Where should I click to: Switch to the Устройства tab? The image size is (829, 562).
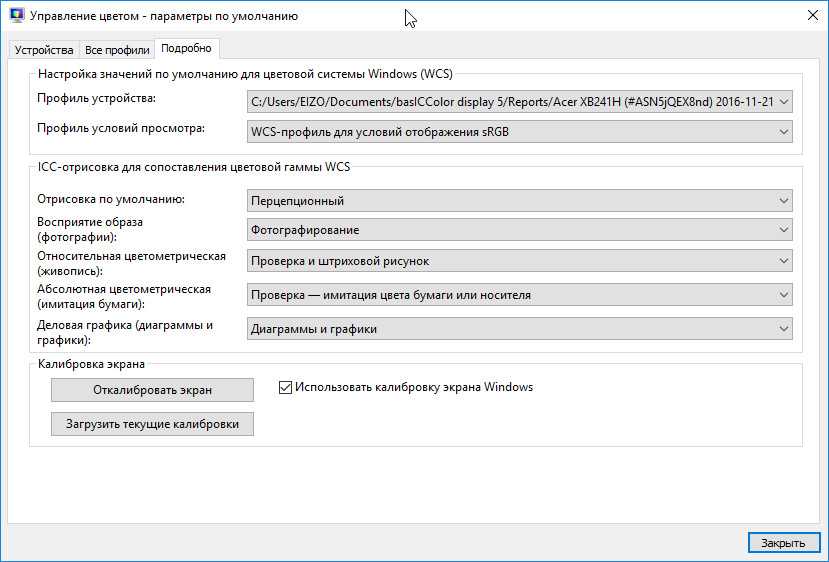[44, 49]
